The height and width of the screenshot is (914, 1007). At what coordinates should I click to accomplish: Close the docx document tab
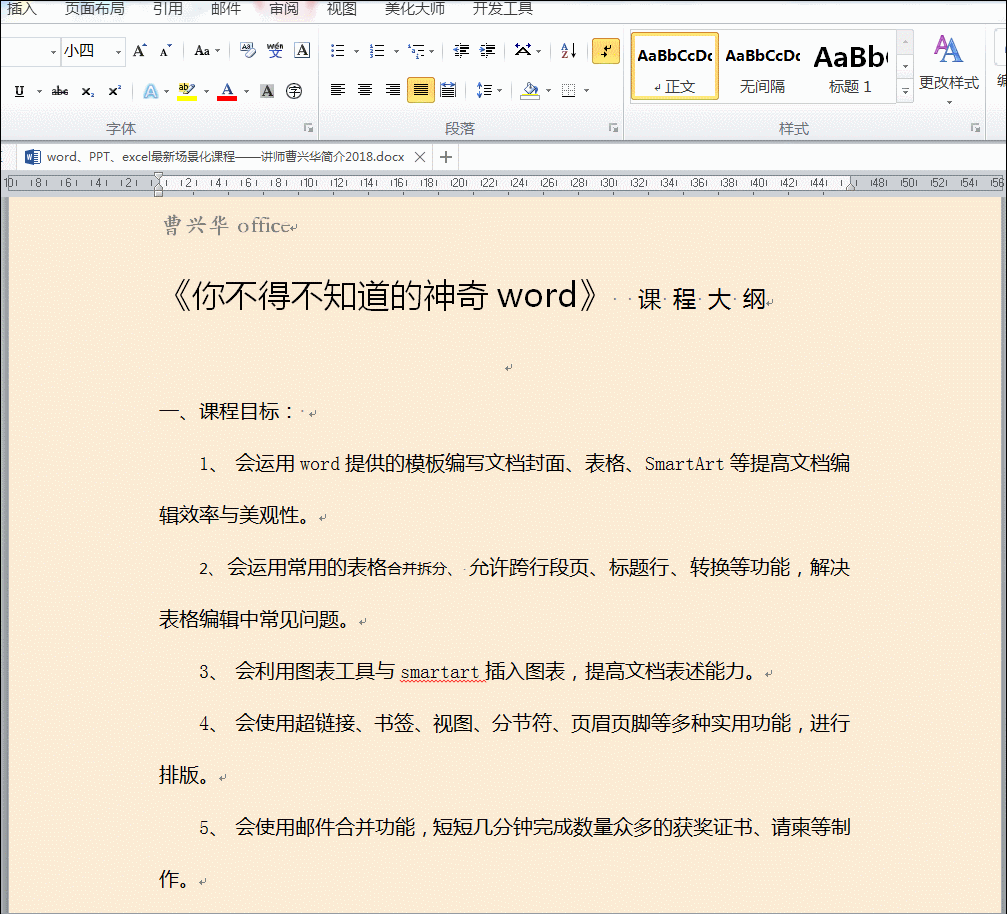420,157
